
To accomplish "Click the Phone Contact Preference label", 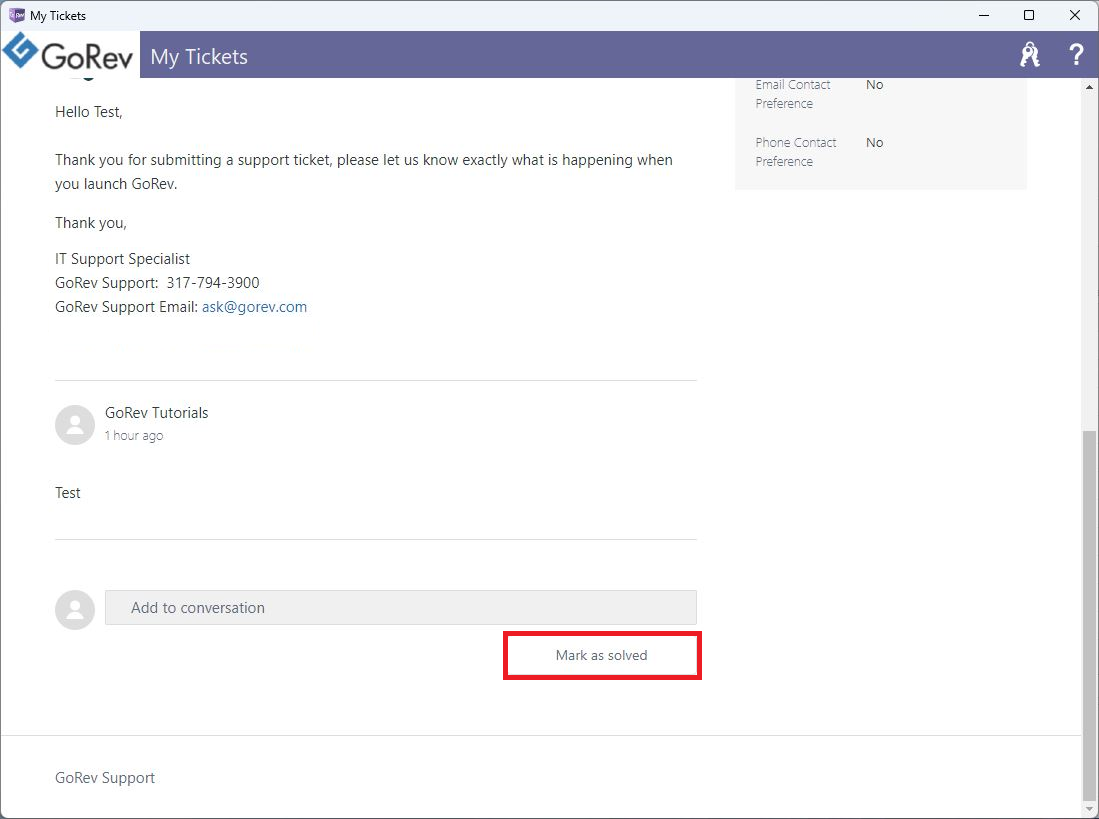I will [796, 152].
